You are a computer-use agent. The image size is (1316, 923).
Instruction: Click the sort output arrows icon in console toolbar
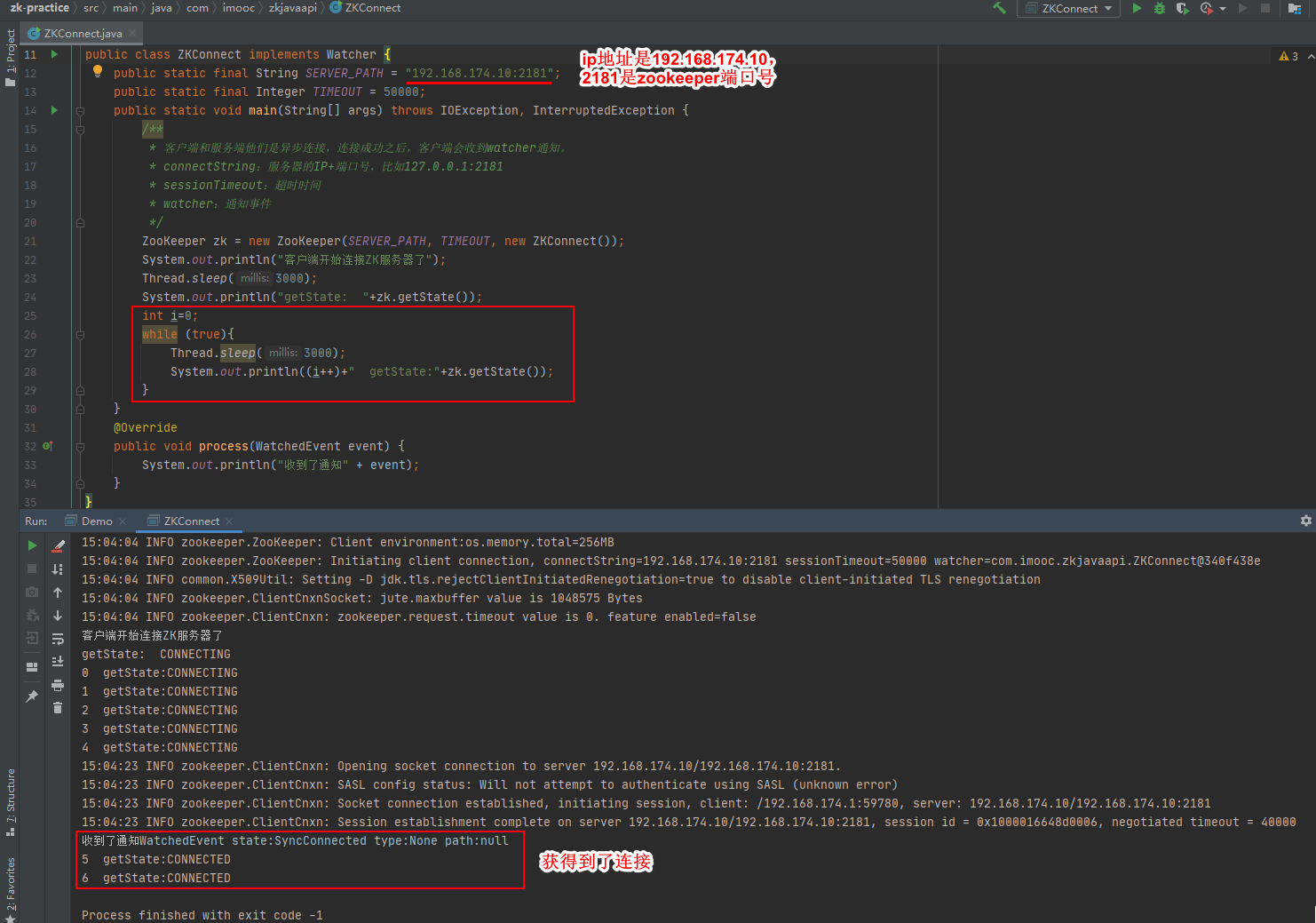click(58, 569)
